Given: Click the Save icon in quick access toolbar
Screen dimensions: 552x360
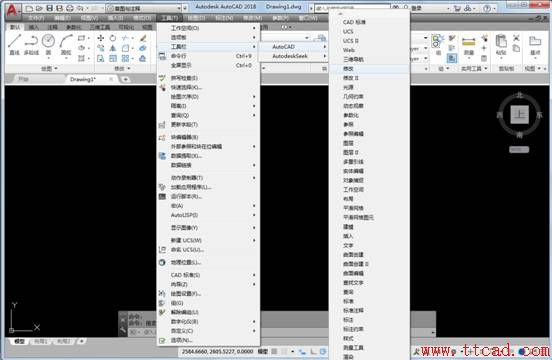Looking at the screenshot, I should point(50,8).
